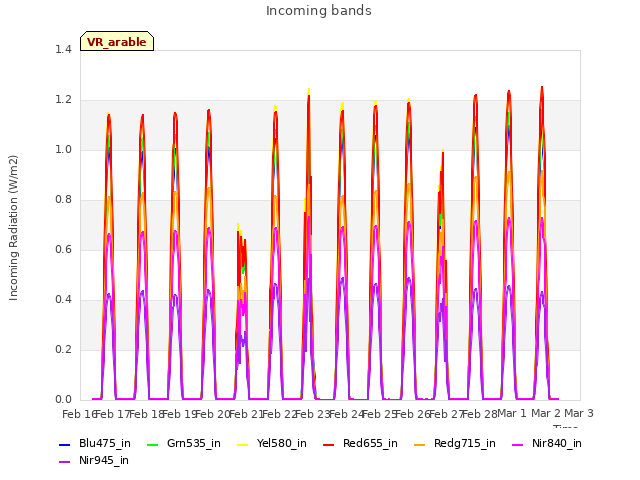Click the 0.6 y-axis tick label
This screenshot has width=640, height=480.
(x=63, y=249)
